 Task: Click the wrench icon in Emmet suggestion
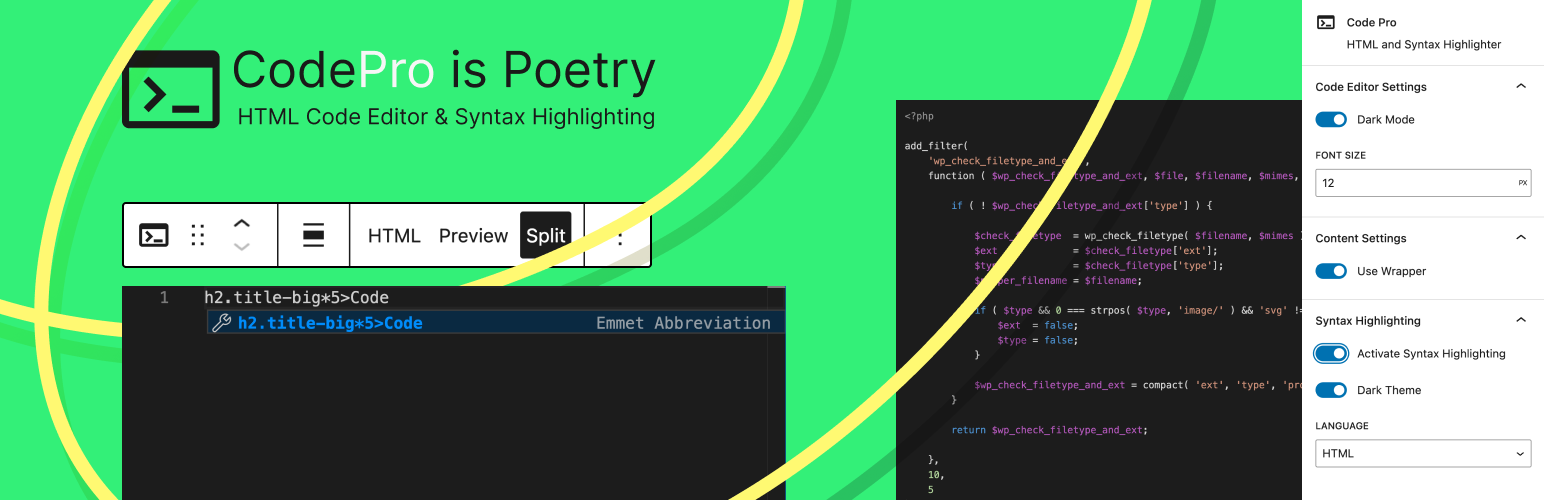click(223, 323)
